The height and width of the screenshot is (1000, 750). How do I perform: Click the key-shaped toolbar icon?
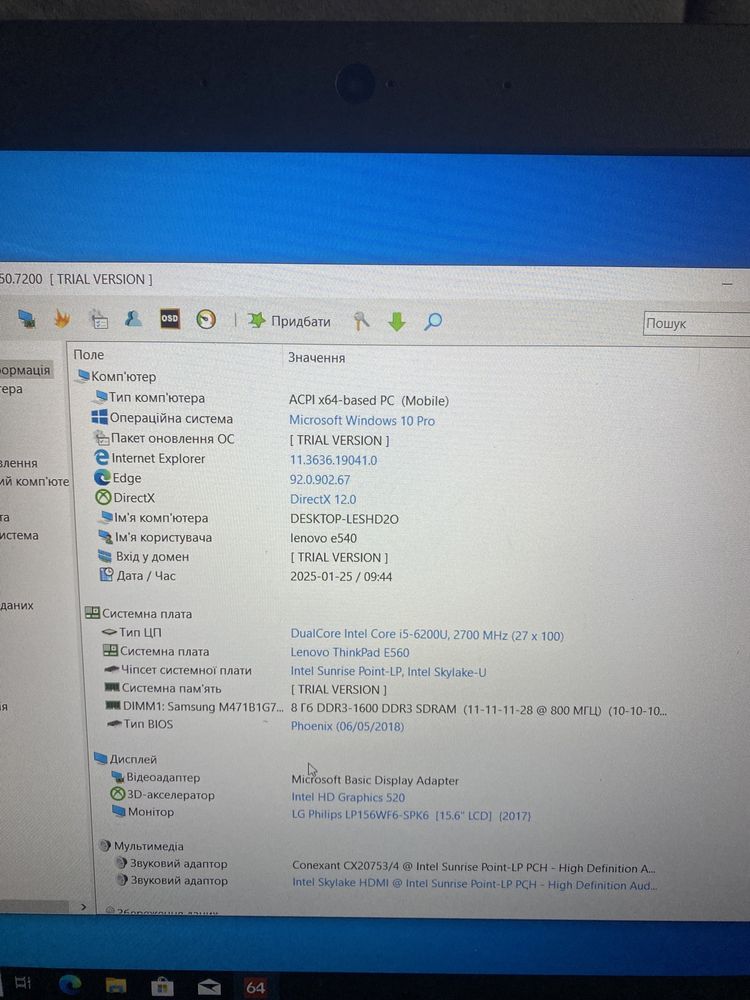coord(361,321)
